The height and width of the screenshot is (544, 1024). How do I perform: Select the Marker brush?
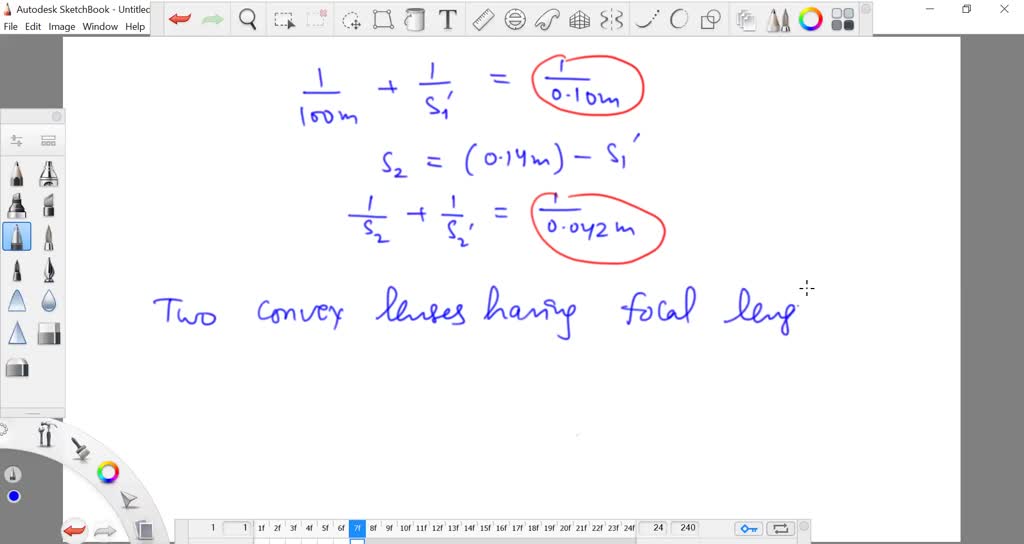17,206
